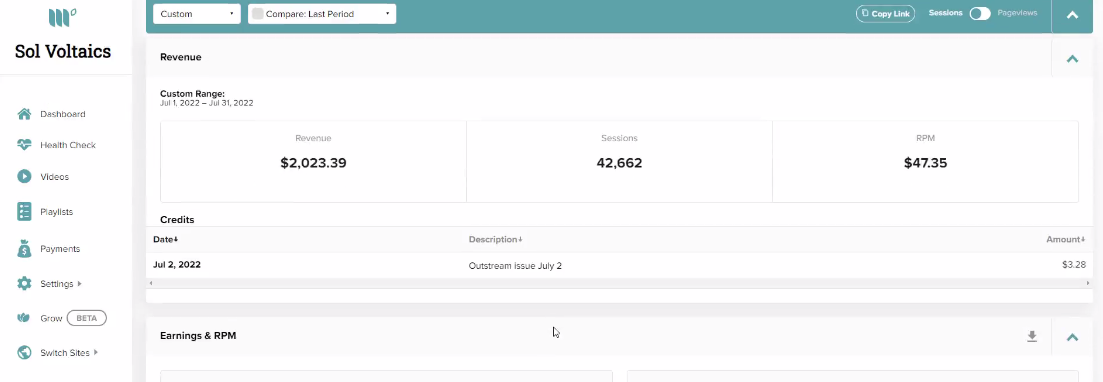
Task: Sort credits by Date column
Action: 165,239
